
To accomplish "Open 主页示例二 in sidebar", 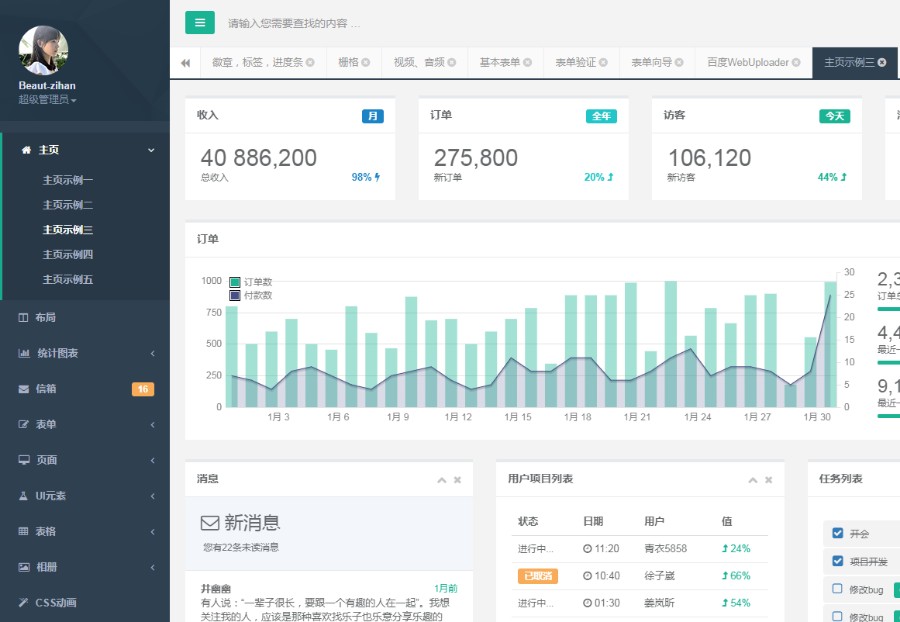I will [68, 205].
